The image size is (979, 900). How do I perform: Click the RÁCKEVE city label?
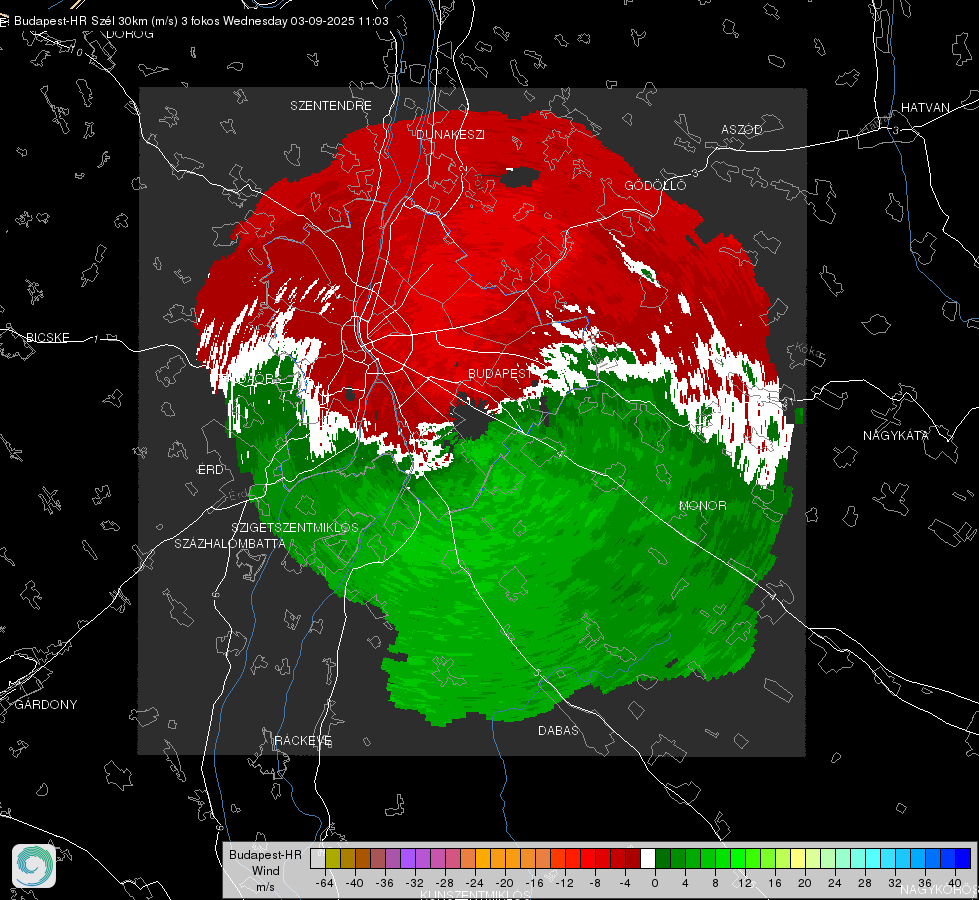[303, 740]
